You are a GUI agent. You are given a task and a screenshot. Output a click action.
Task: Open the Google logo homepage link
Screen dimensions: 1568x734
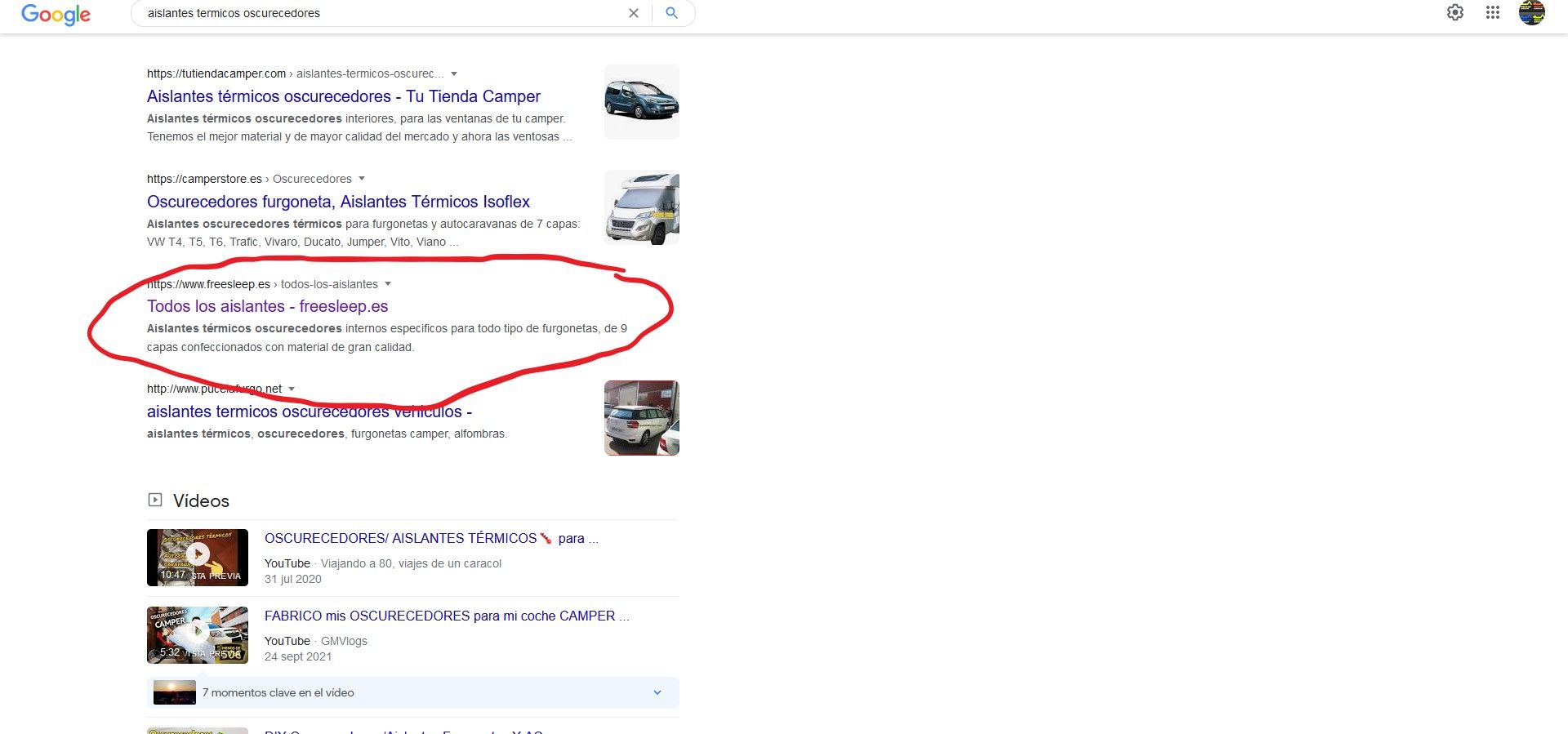[x=56, y=15]
